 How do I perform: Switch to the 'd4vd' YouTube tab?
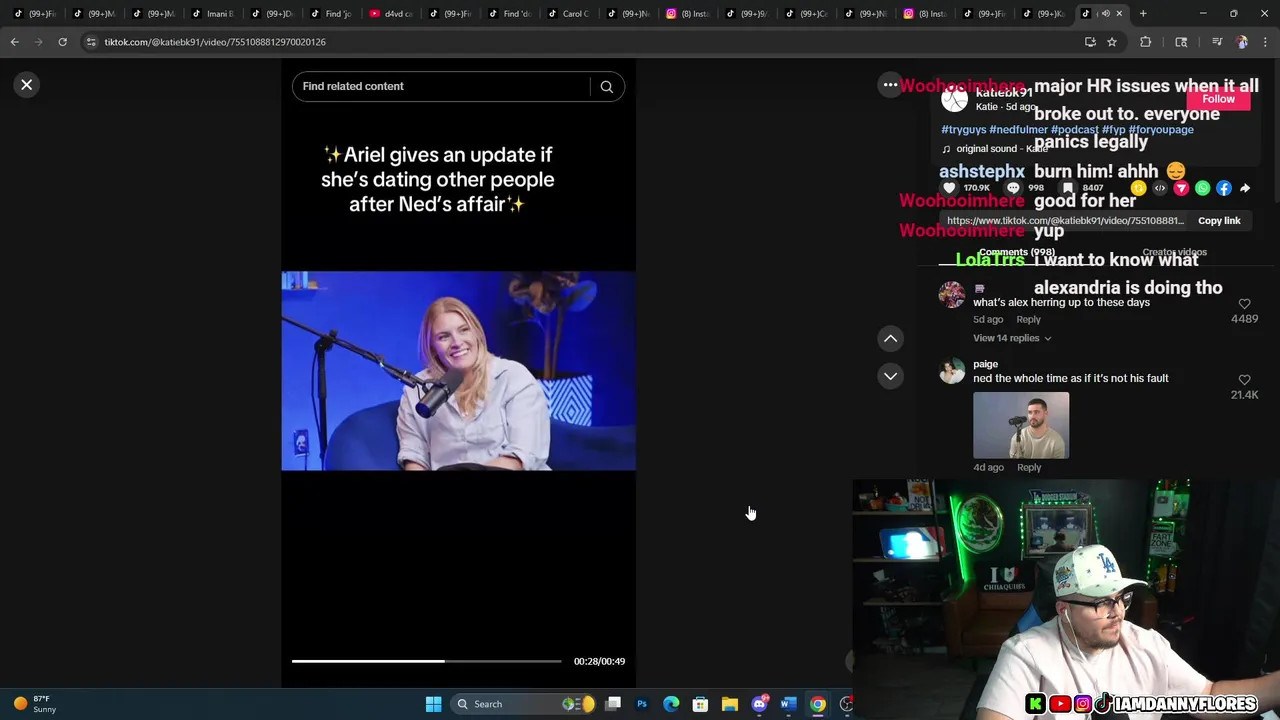click(x=391, y=14)
